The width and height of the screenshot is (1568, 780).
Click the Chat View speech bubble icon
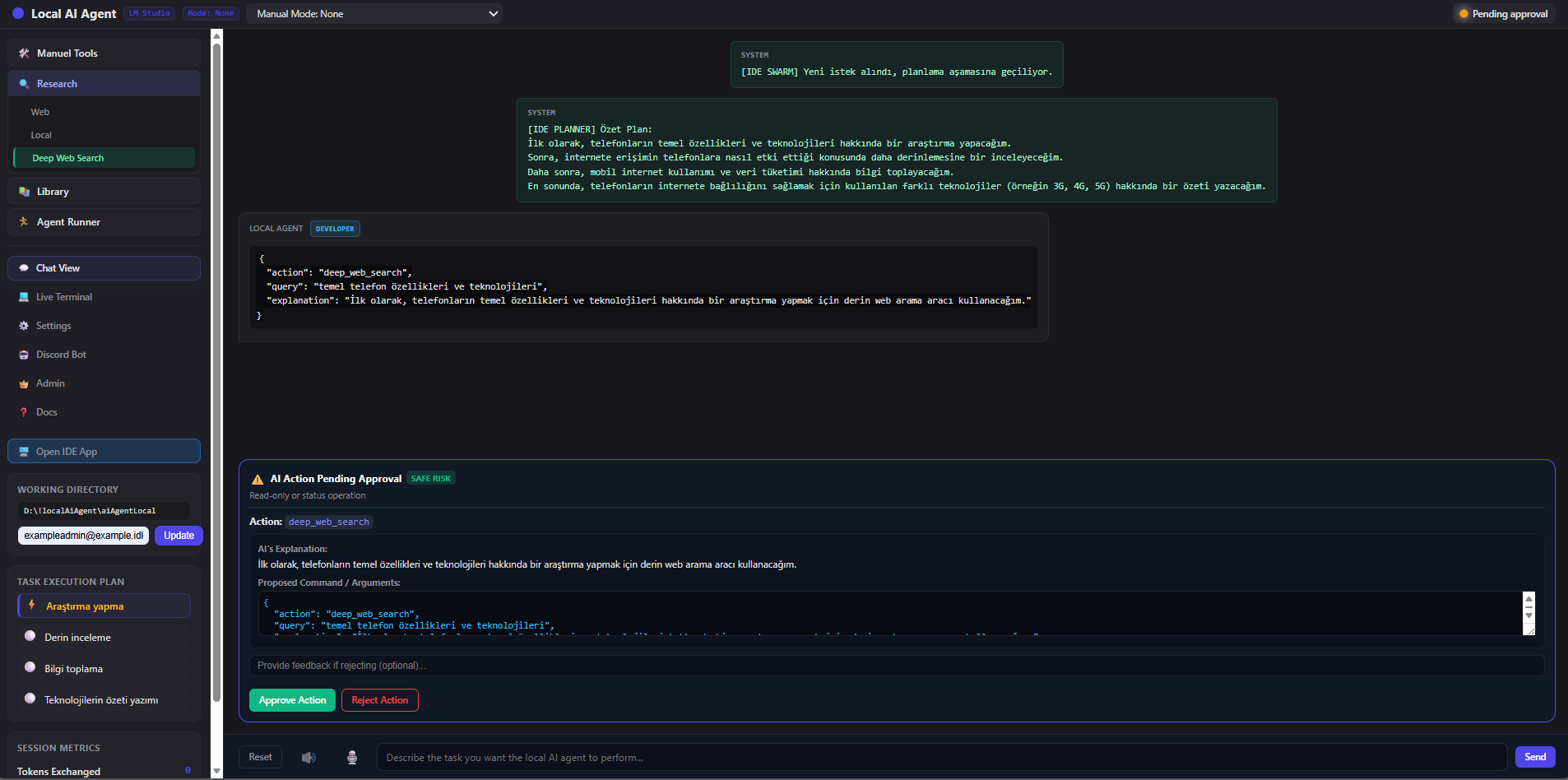24,268
